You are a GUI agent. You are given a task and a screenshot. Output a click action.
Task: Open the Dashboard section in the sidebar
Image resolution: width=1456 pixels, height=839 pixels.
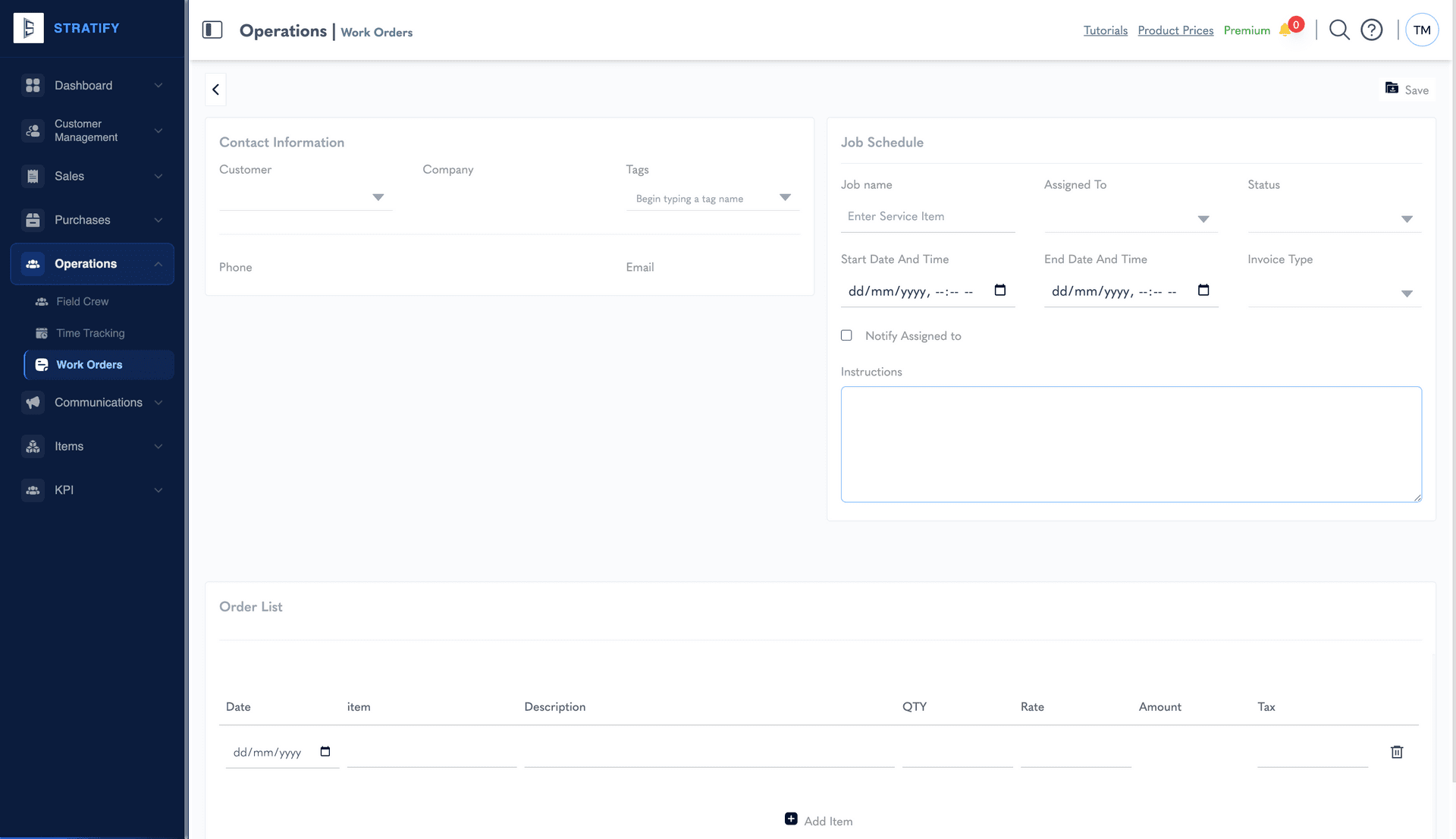point(83,85)
